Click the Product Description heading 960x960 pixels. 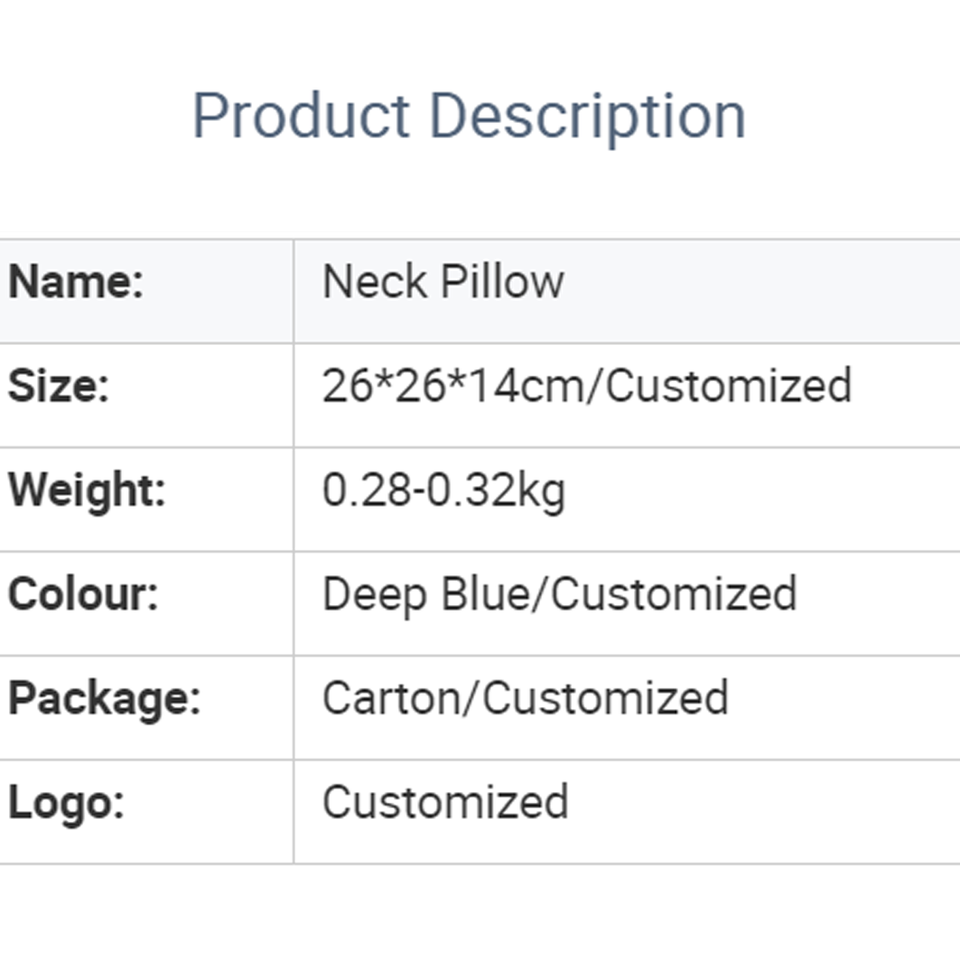coord(468,116)
